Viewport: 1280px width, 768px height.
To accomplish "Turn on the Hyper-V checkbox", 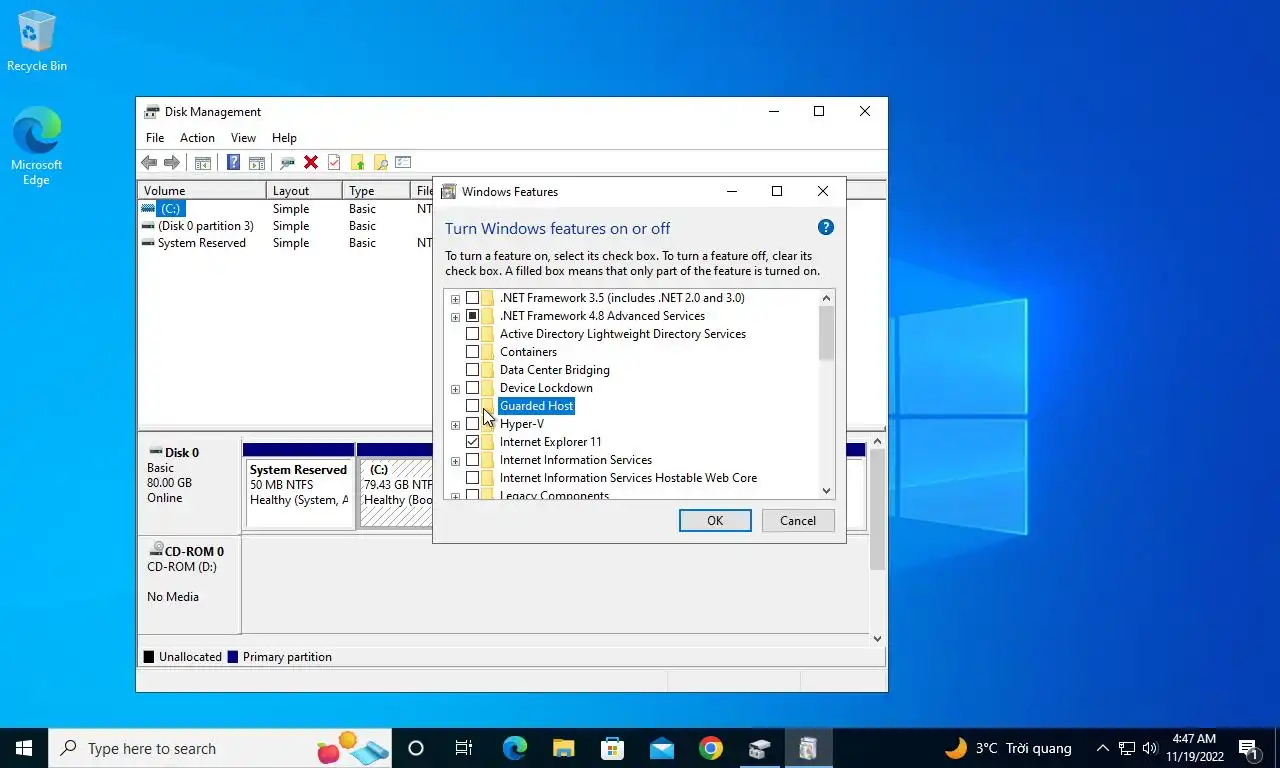I will (472, 424).
